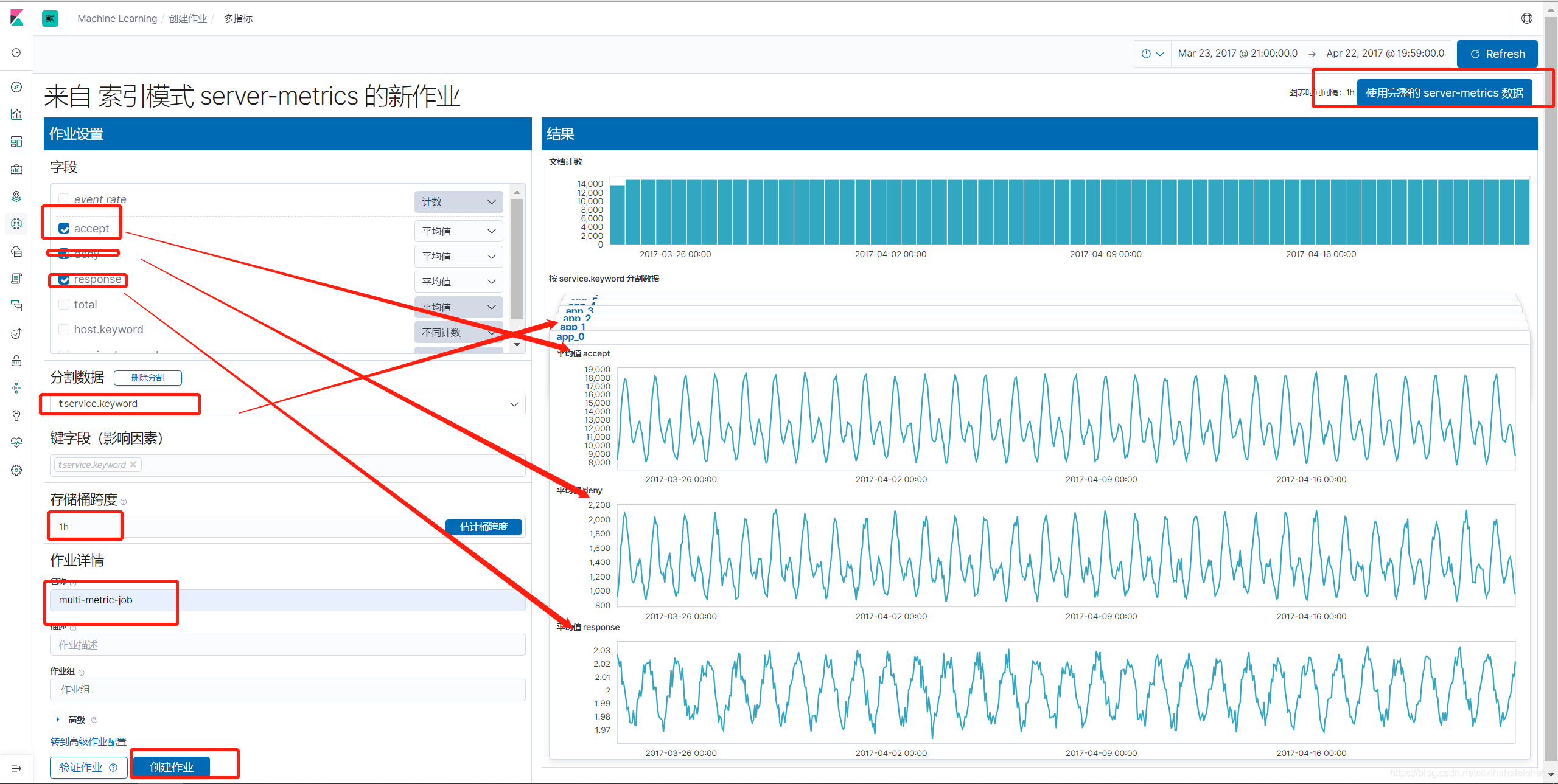Click the dashboard sidebar icon
Image resolution: width=1558 pixels, height=784 pixels.
tap(19, 141)
